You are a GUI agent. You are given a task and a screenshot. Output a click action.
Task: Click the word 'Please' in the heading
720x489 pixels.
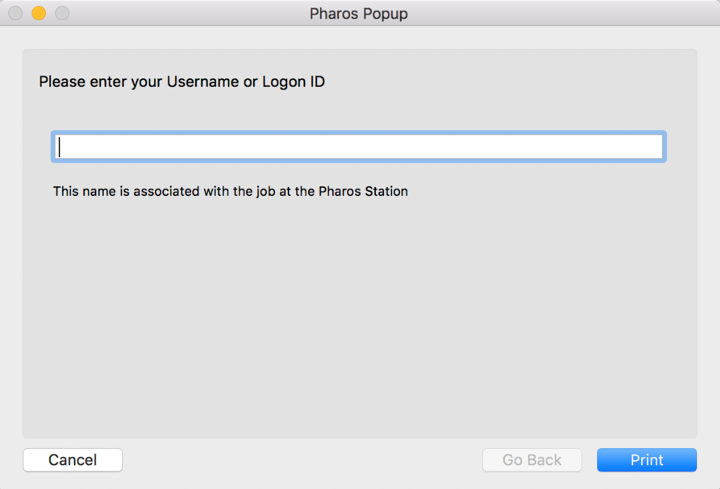click(x=62, y=82)
